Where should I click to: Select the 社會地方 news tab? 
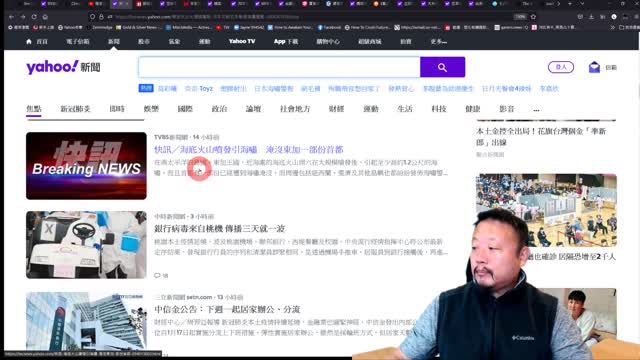coord(295,109)
